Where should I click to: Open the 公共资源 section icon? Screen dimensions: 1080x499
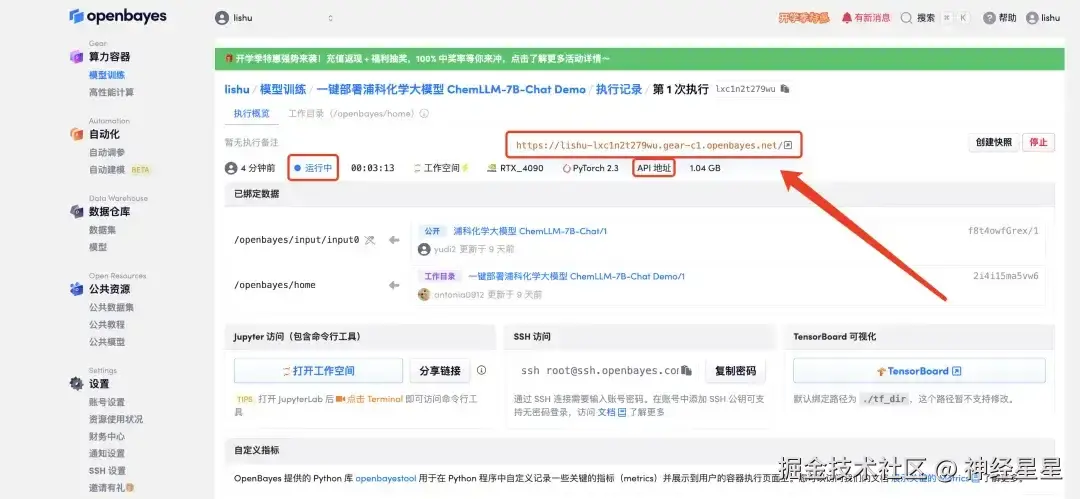(x=76, y=289)
